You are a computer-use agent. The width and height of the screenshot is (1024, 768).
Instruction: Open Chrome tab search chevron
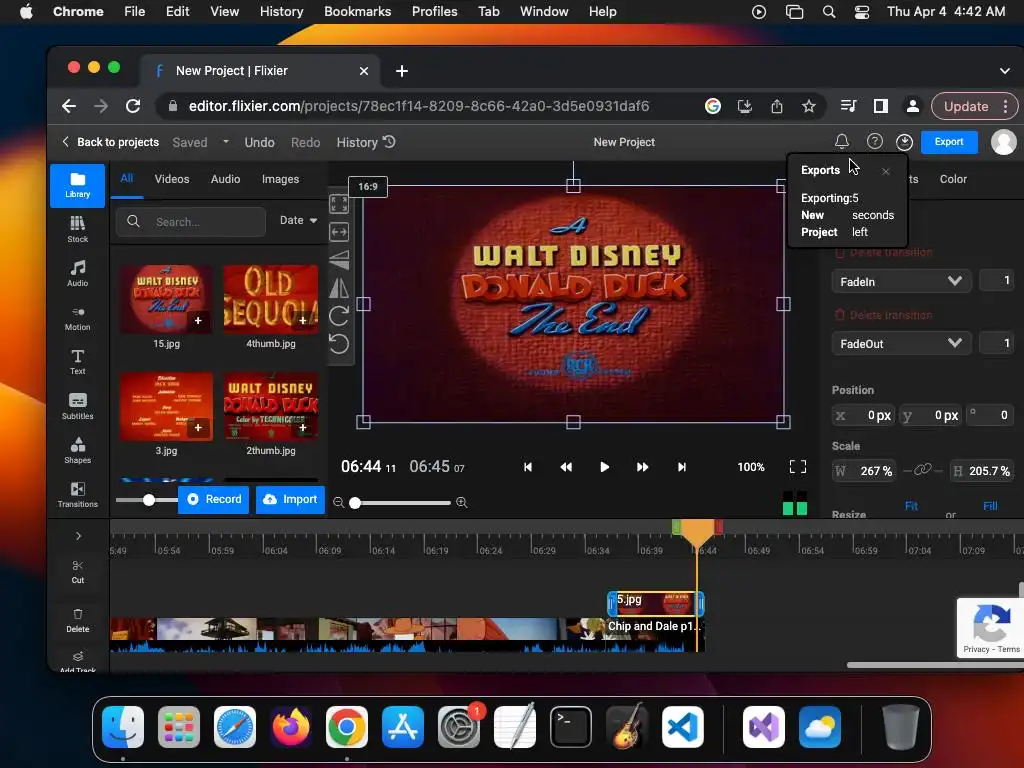1004,71
